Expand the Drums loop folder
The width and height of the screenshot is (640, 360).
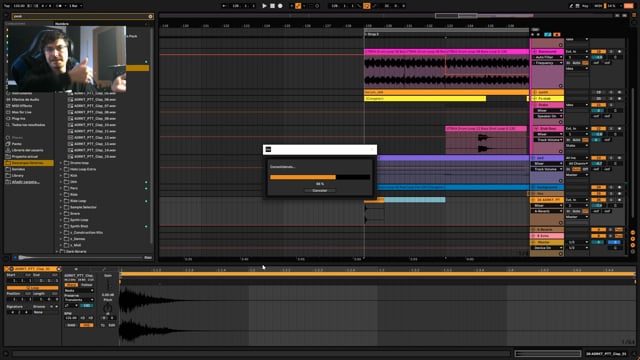(x=61, y=163)
